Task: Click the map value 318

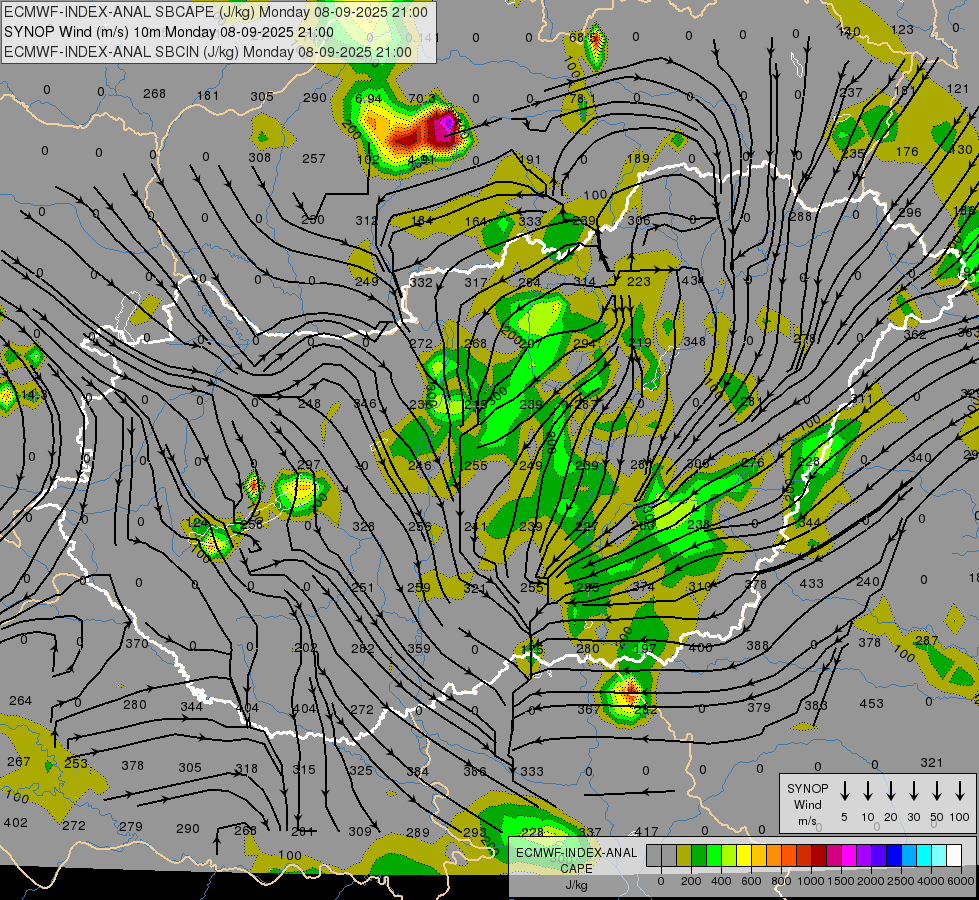Action: pyautogui.click(x=246, y=768)
